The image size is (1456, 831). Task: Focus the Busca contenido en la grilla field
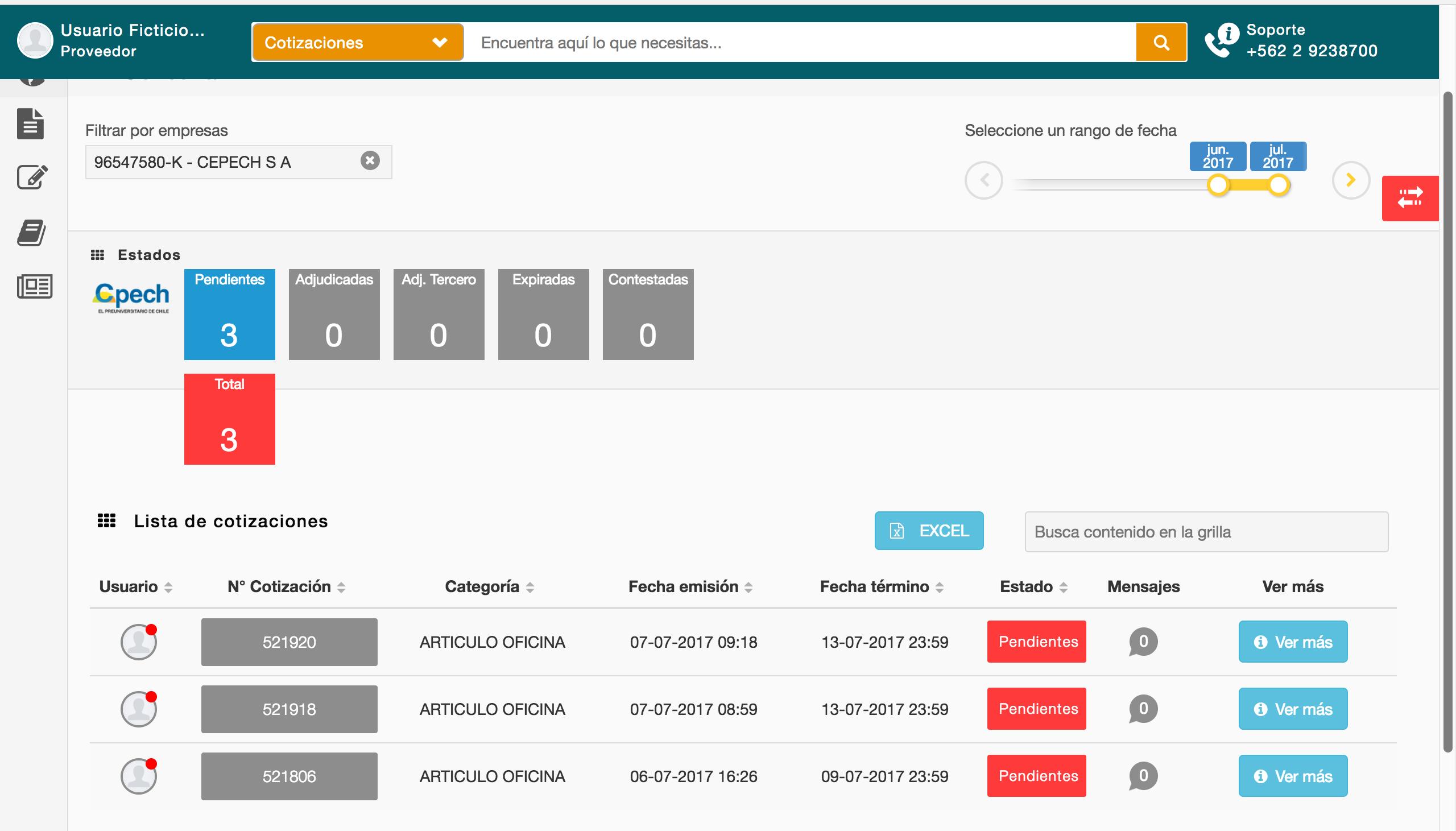[x=1207, y=532]
